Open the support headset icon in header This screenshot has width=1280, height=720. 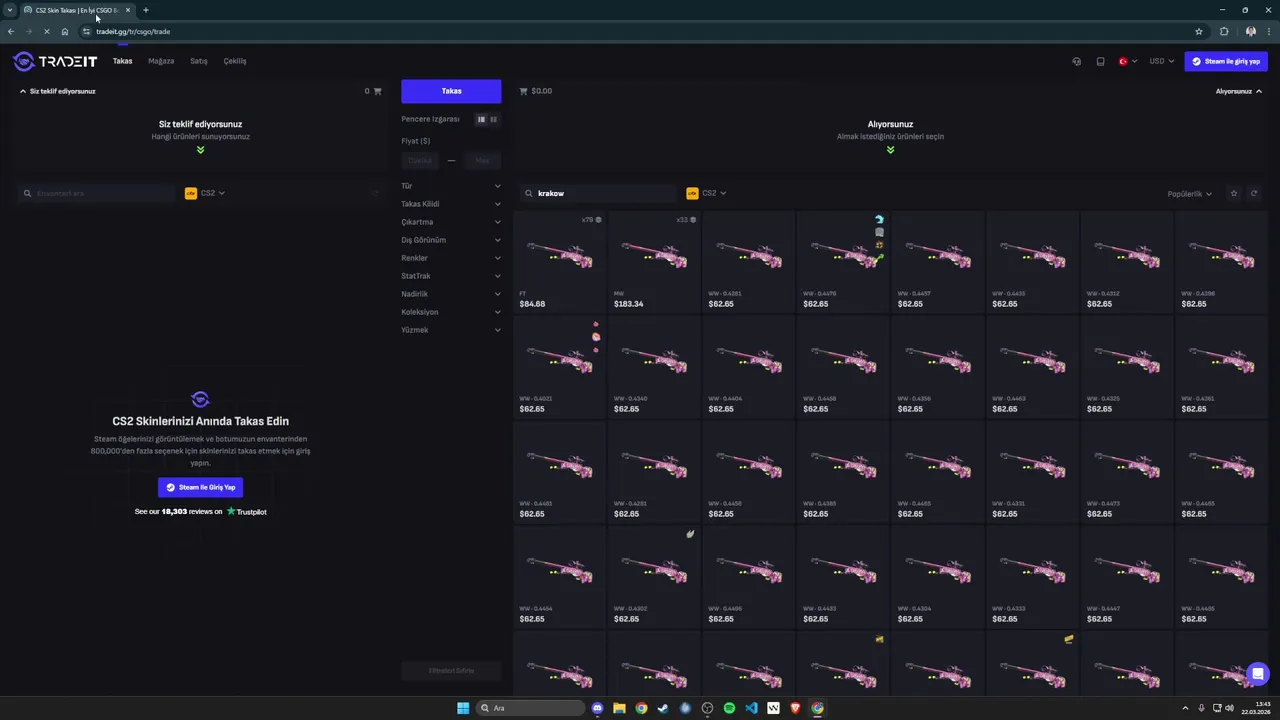tap(1076, 61)
